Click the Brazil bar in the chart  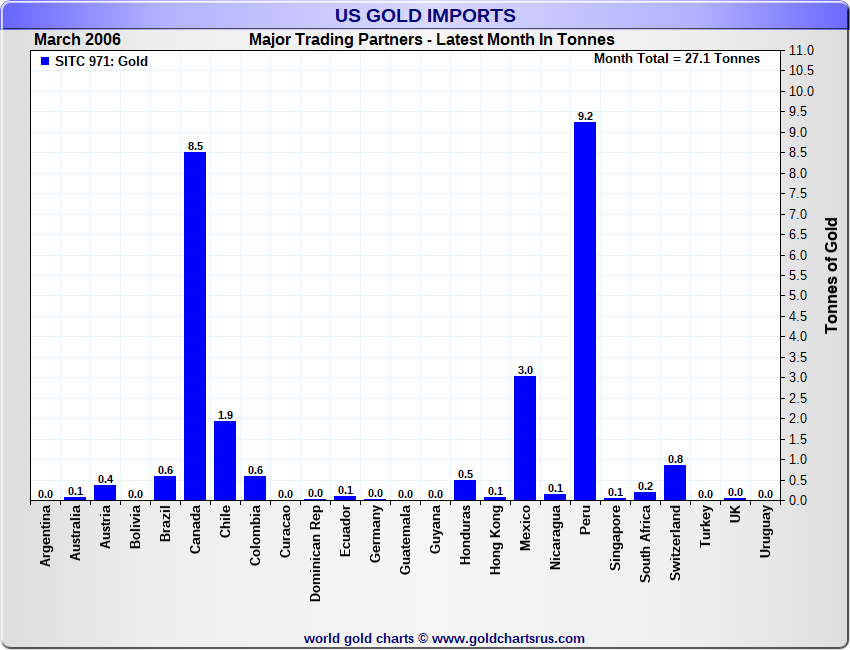165,488
